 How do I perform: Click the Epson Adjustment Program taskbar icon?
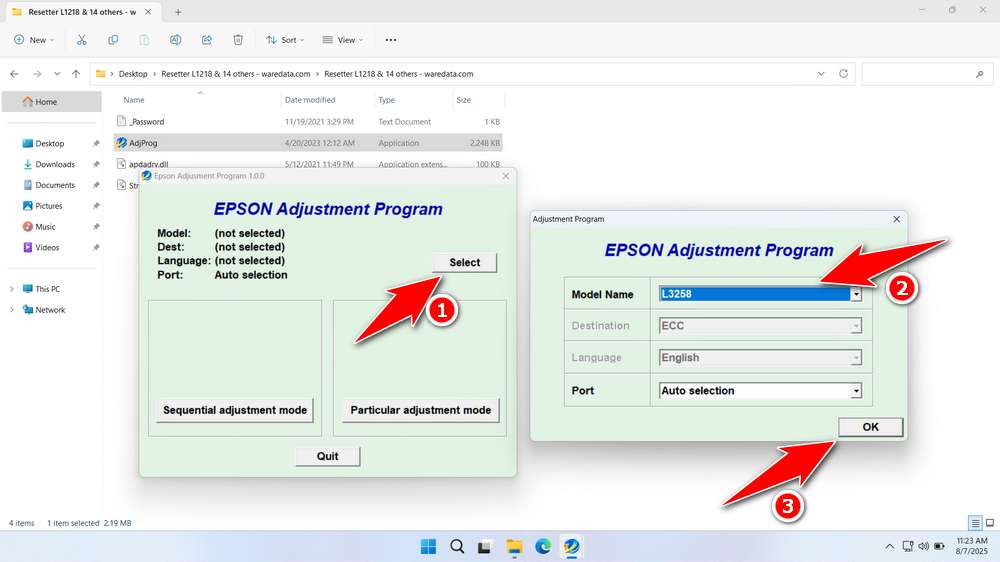(x=571, y=547)
